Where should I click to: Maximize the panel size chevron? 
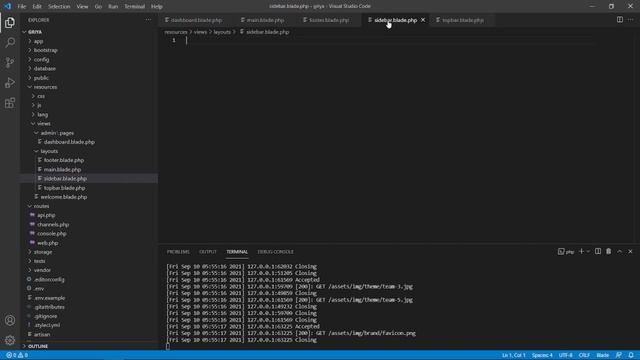(620, 251)
